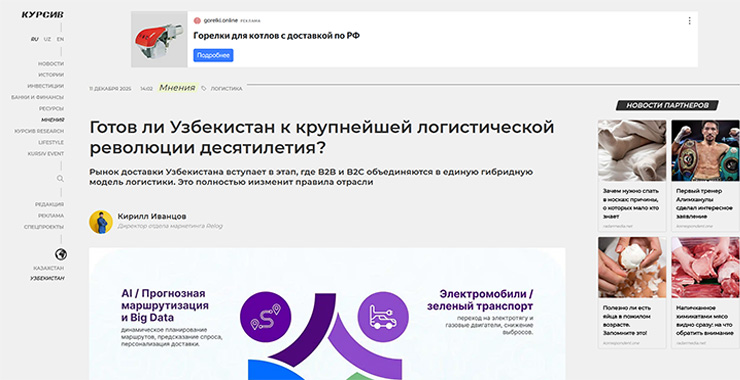740x380 pixels.
Task: Open raw meat partner thumbnail
Action: point(706,268)
